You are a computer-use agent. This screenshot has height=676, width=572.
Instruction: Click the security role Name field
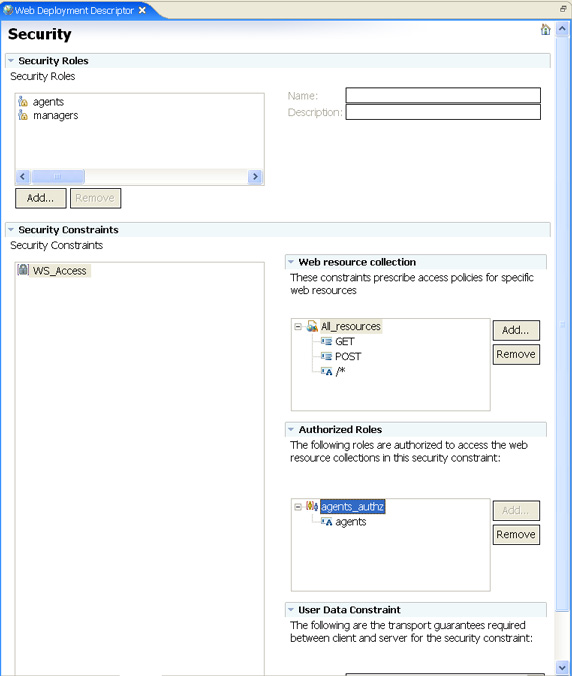[443, 95]
